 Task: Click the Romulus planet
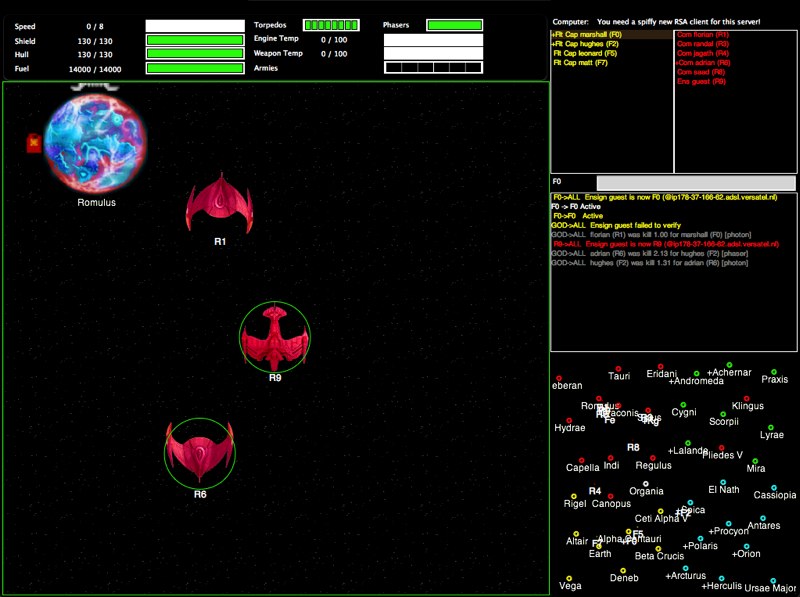pyautogui.click(x=95, y=143)
